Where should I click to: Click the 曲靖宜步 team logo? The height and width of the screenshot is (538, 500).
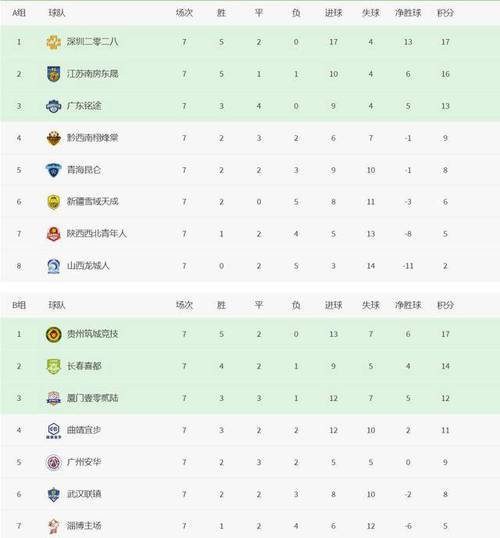(x=54, y=430)
